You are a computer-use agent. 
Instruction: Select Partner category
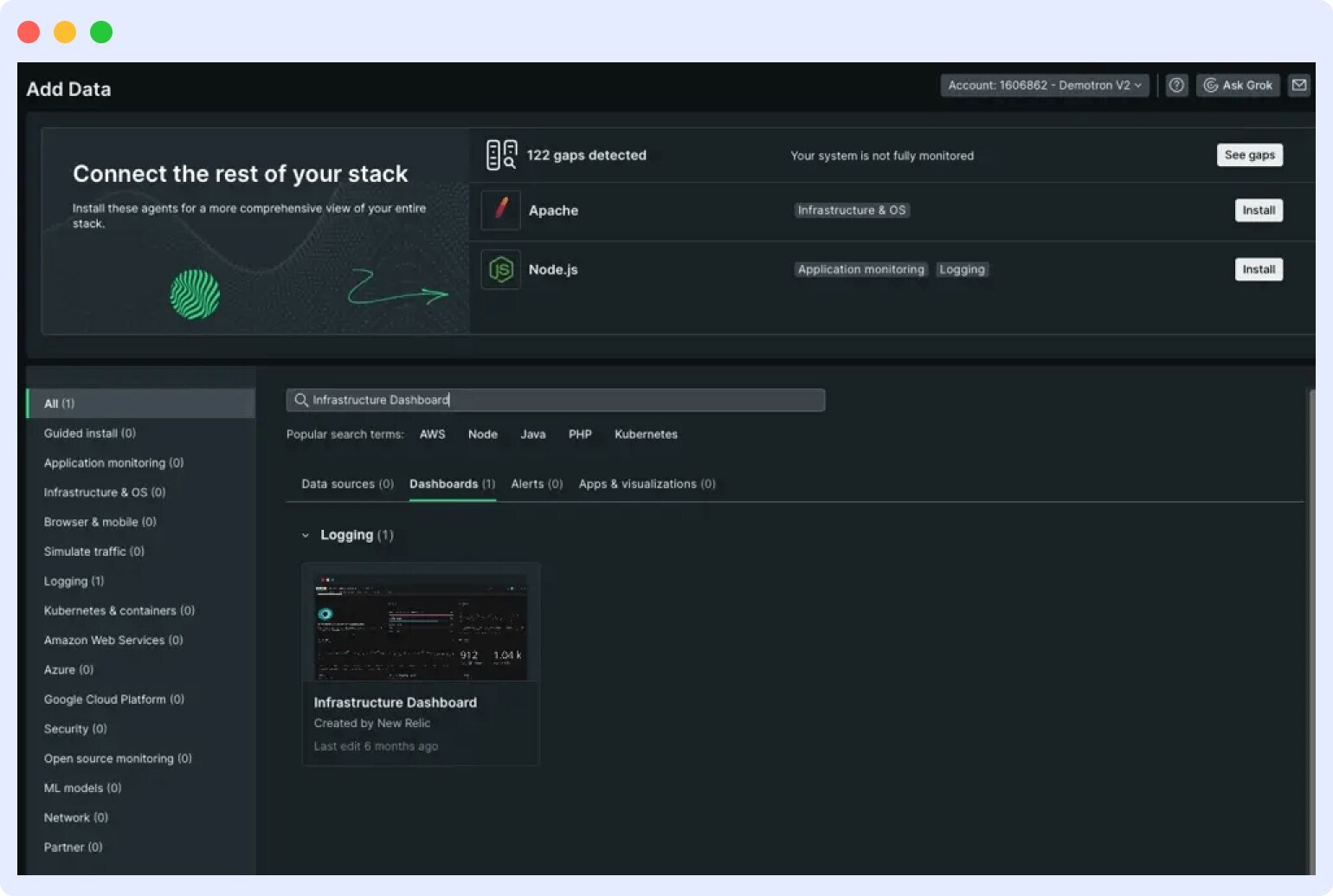pyautogui.click(x=73, y=848)
